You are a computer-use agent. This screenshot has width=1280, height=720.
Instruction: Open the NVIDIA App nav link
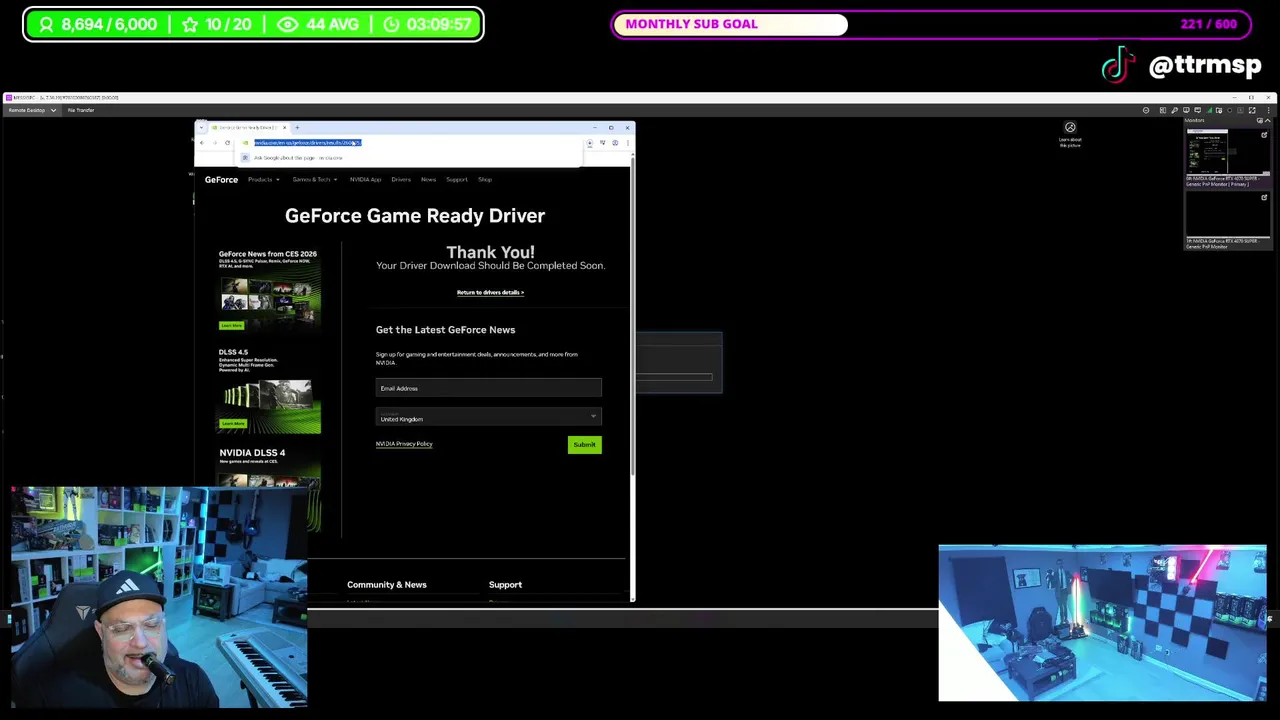click(365, 180)
